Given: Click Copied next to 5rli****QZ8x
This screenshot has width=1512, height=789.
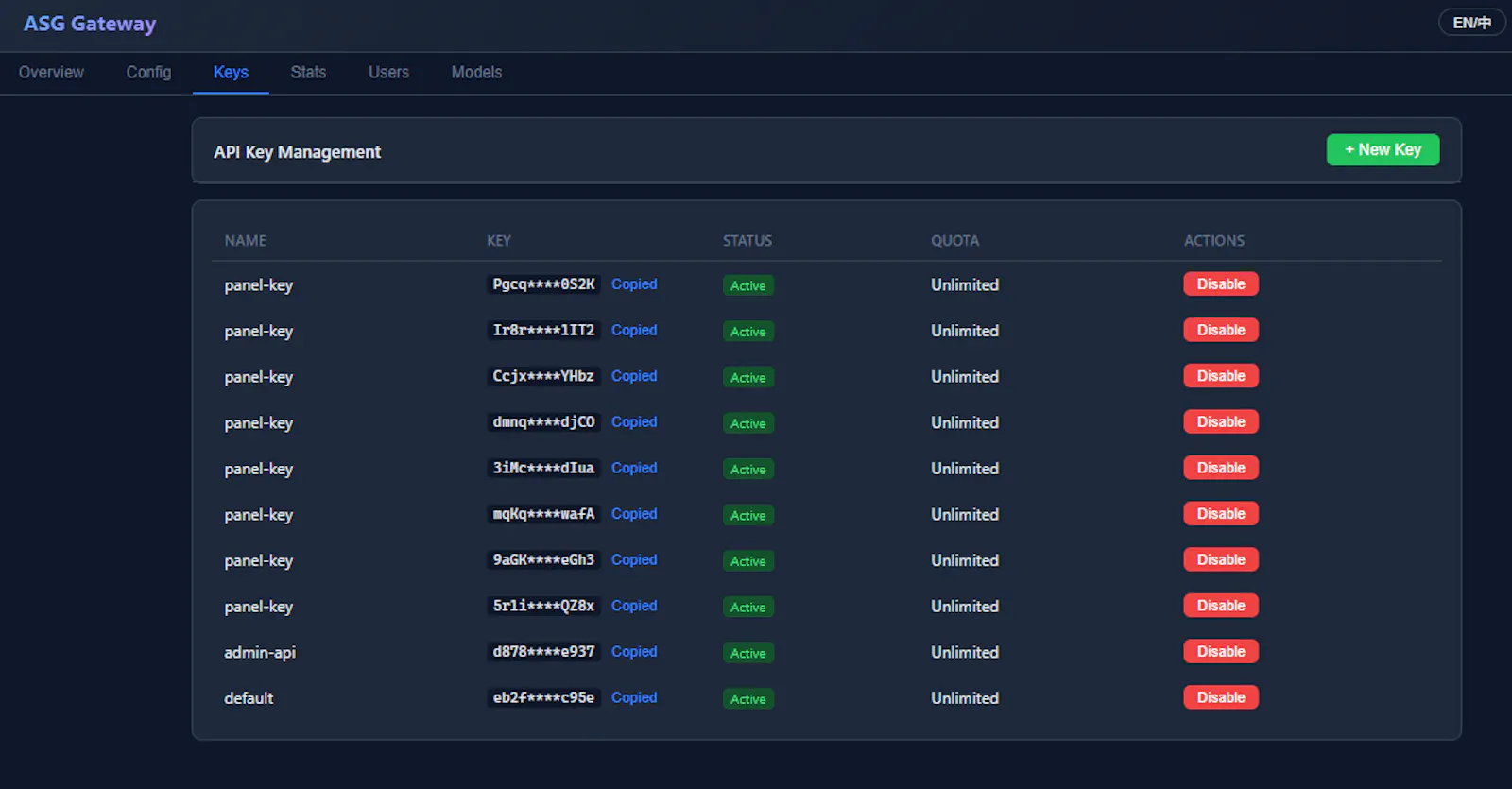Looking at the screenshot, I should tap(634, 606).
